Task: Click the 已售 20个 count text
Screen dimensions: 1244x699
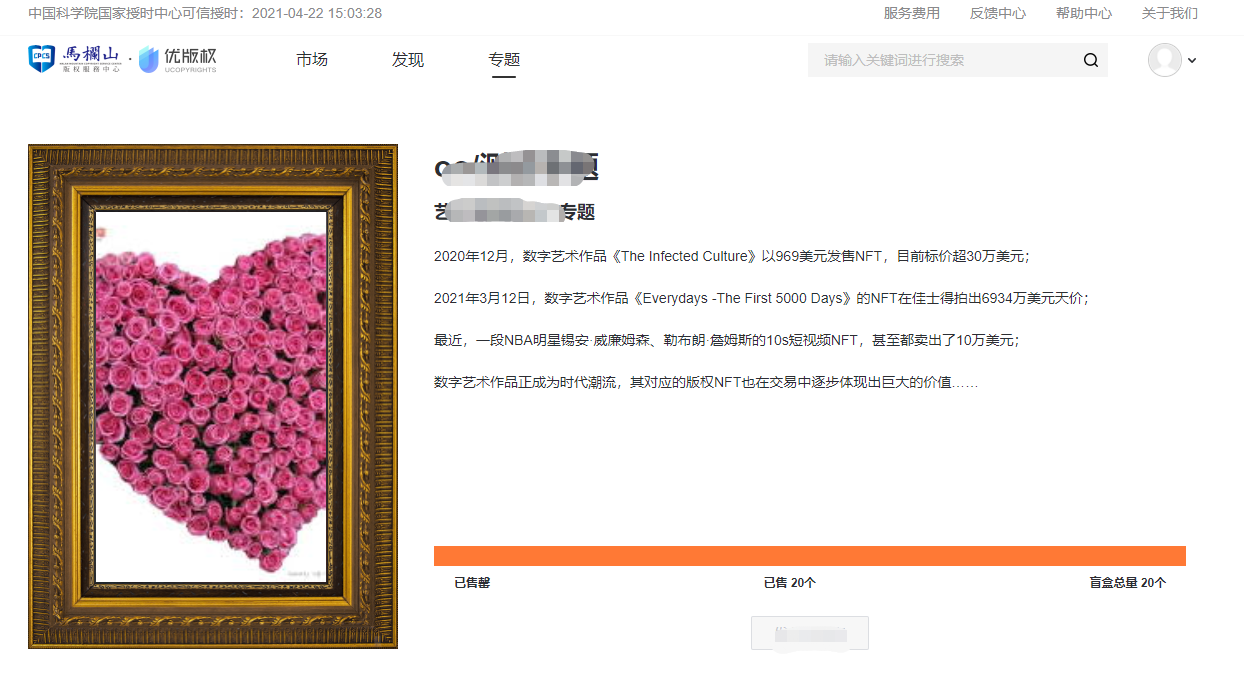Action: [x=790, y=583]
